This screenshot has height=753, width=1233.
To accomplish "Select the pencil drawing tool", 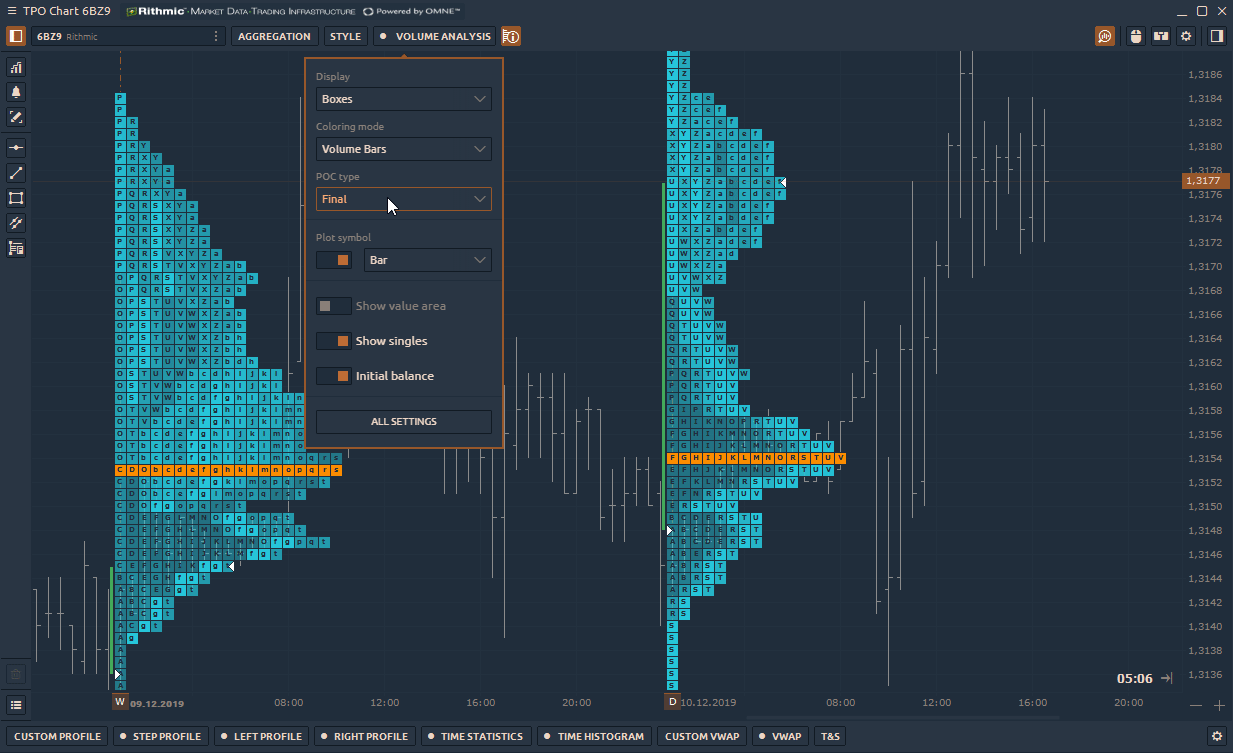I will 16,117.
